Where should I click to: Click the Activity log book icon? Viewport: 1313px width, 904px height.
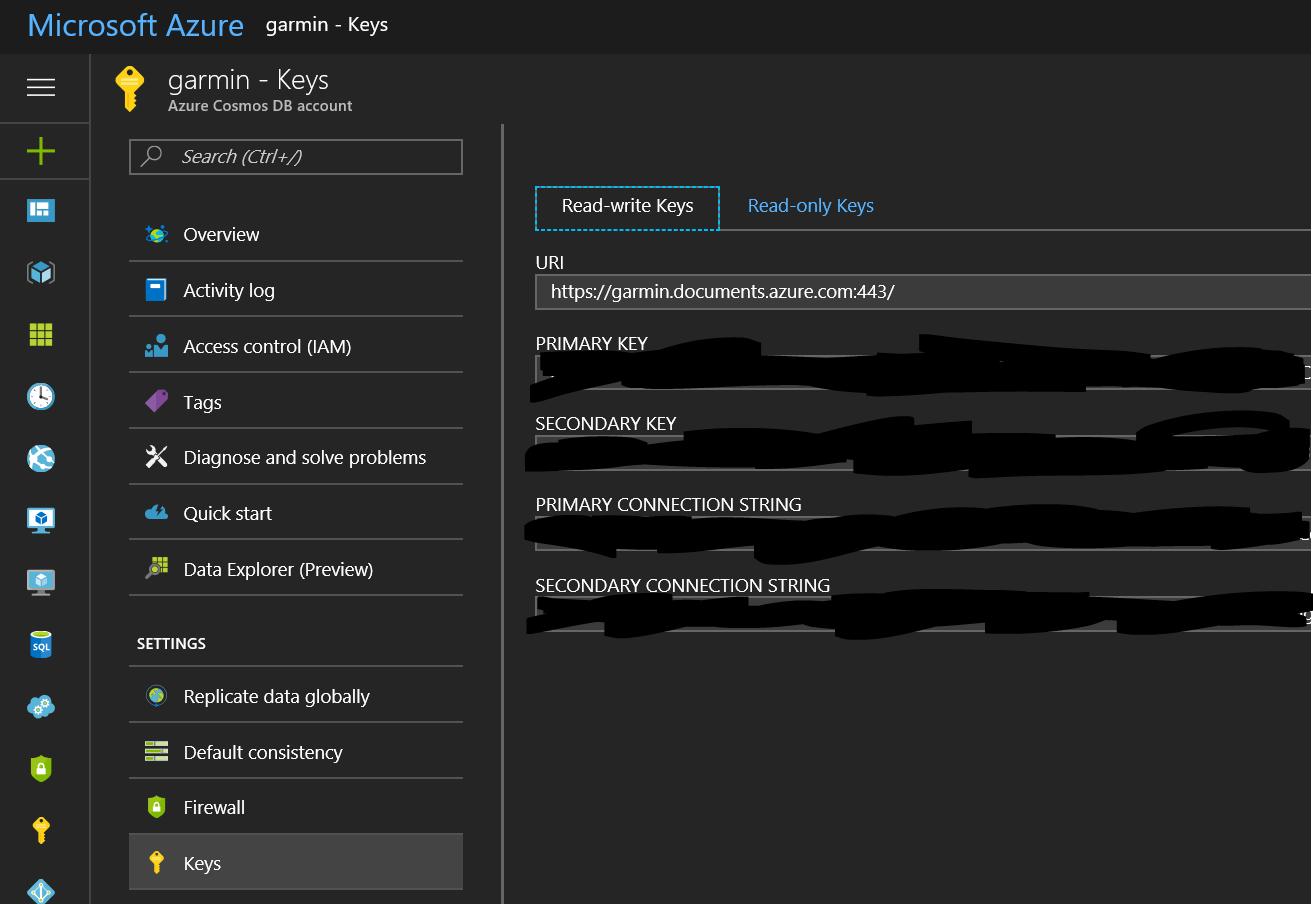point(157,291)
